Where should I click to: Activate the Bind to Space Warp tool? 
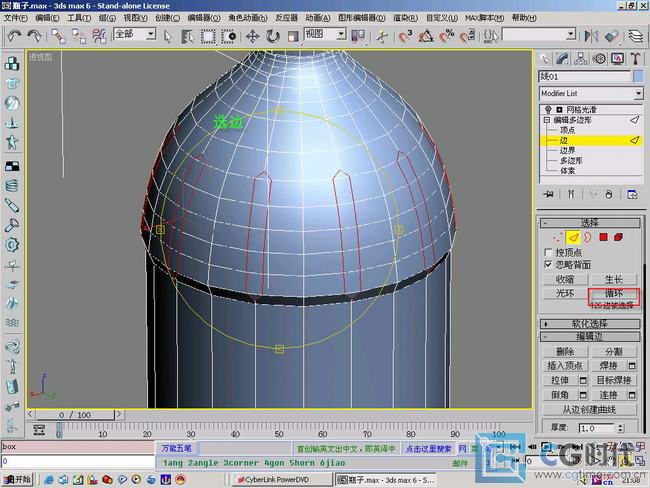(99, 36)
